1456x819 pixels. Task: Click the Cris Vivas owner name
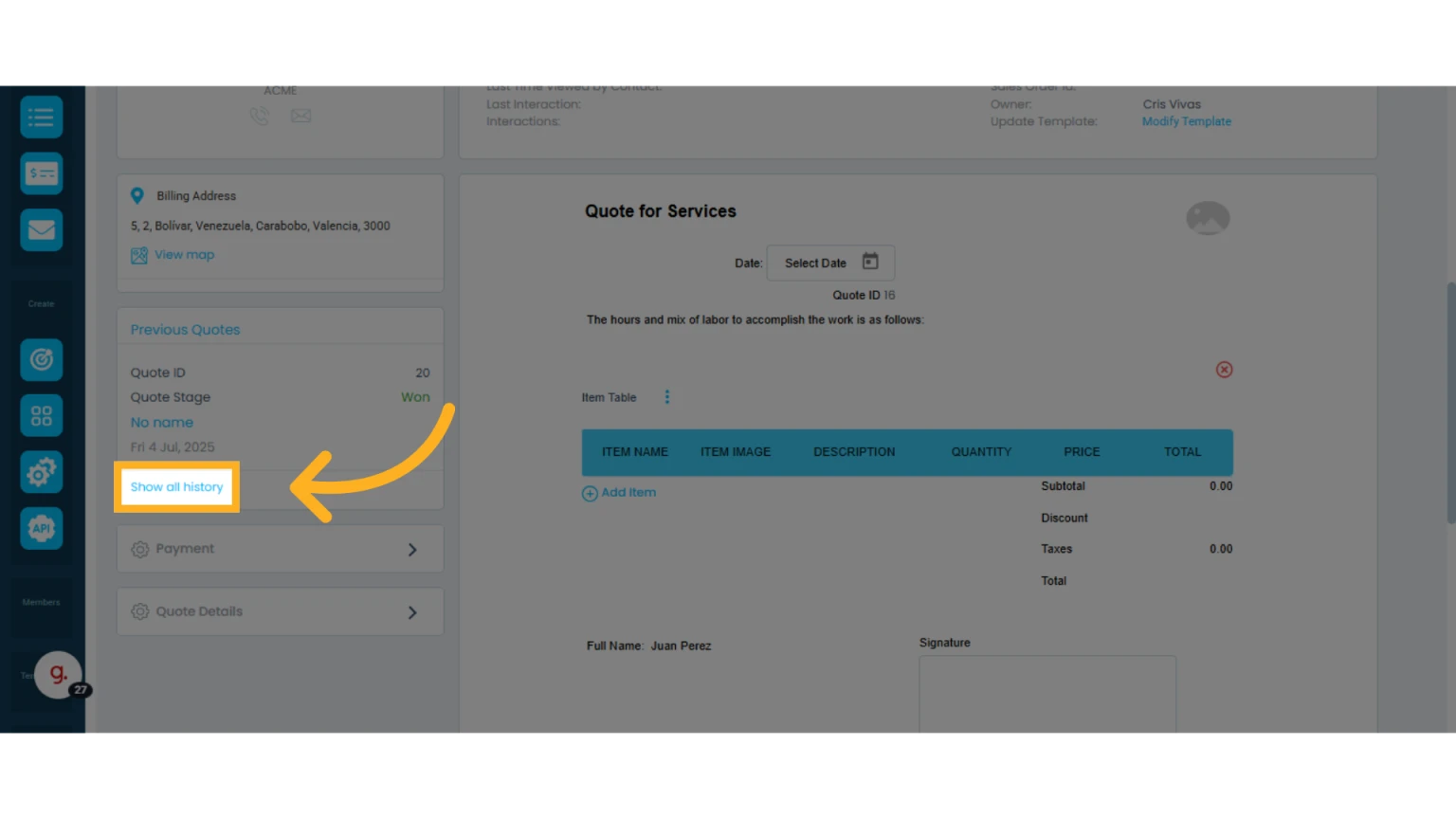pos(1172,104)
